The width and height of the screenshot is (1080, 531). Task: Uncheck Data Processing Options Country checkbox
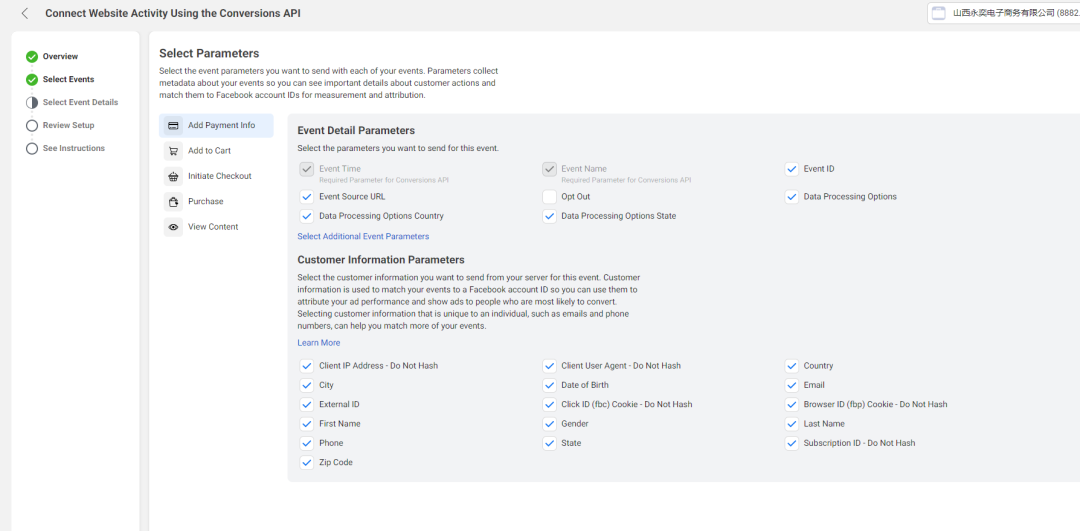307,216
